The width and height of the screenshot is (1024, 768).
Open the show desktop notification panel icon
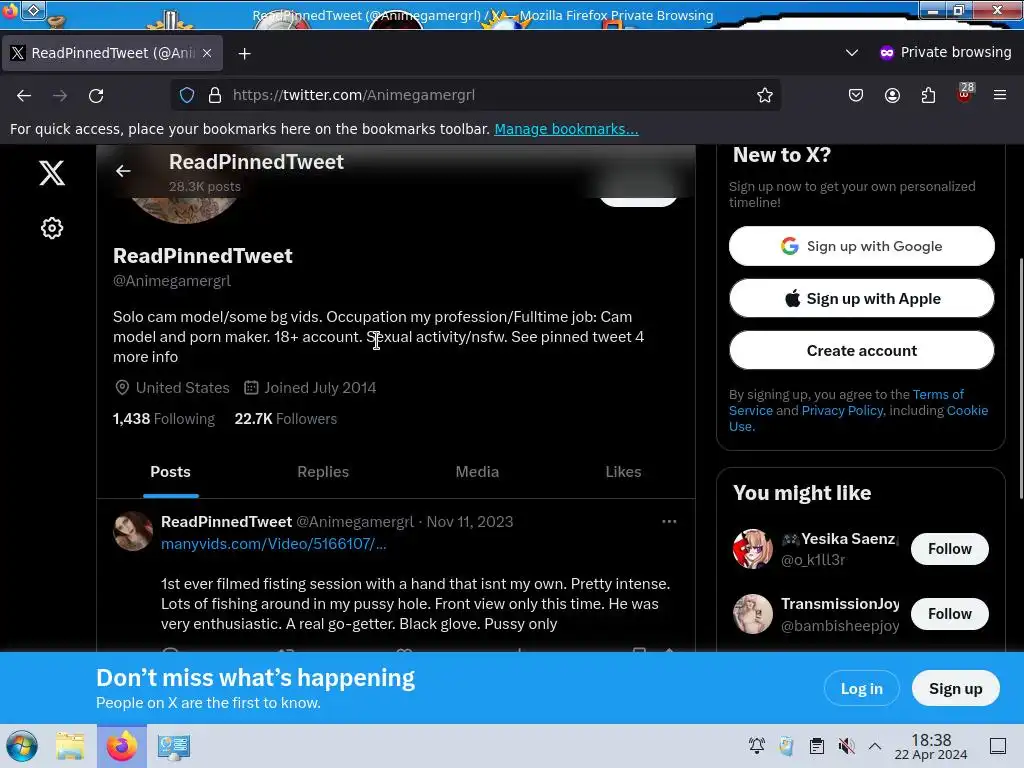point(998,746)
